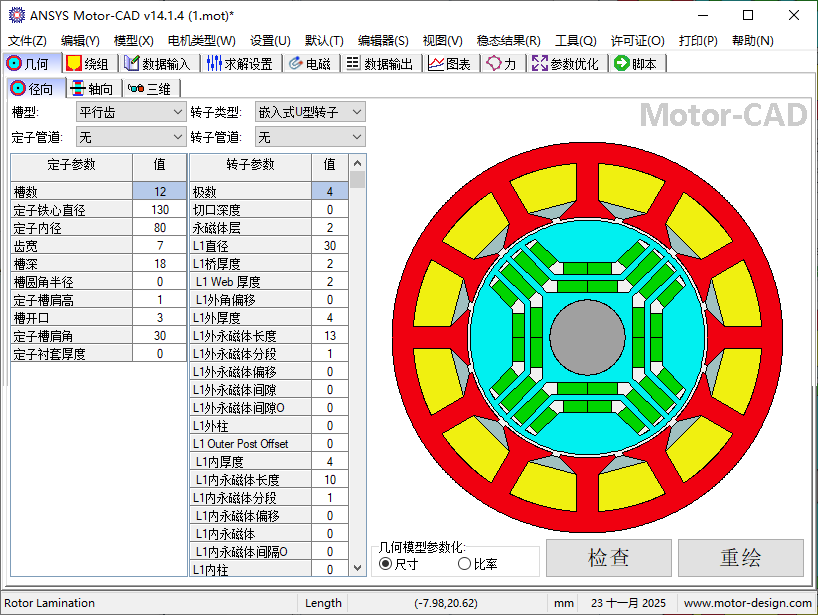Open the 力 forces tab

click(x=502, y=64)
